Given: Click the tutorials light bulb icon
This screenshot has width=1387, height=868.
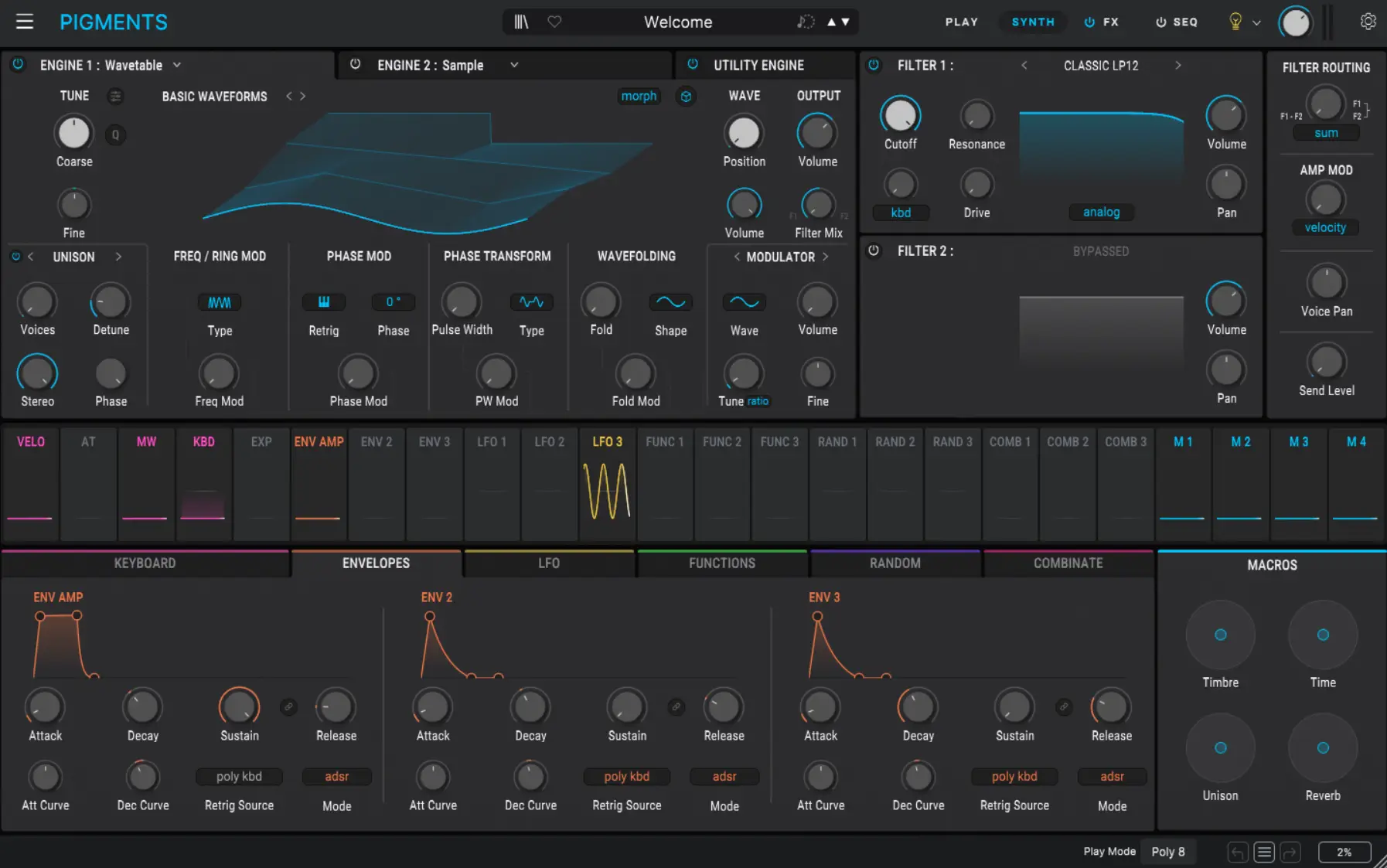Looking at the screenshot, I should (1234, 22).
